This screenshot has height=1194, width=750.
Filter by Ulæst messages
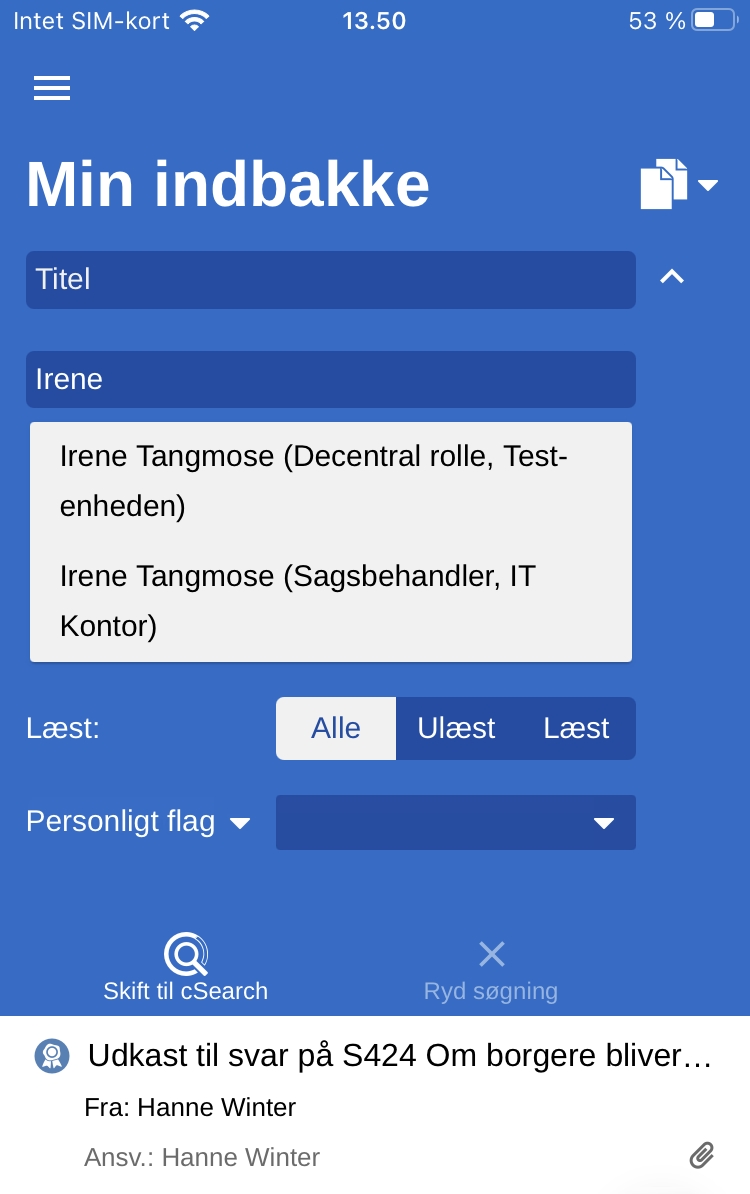tap(456, 728)
